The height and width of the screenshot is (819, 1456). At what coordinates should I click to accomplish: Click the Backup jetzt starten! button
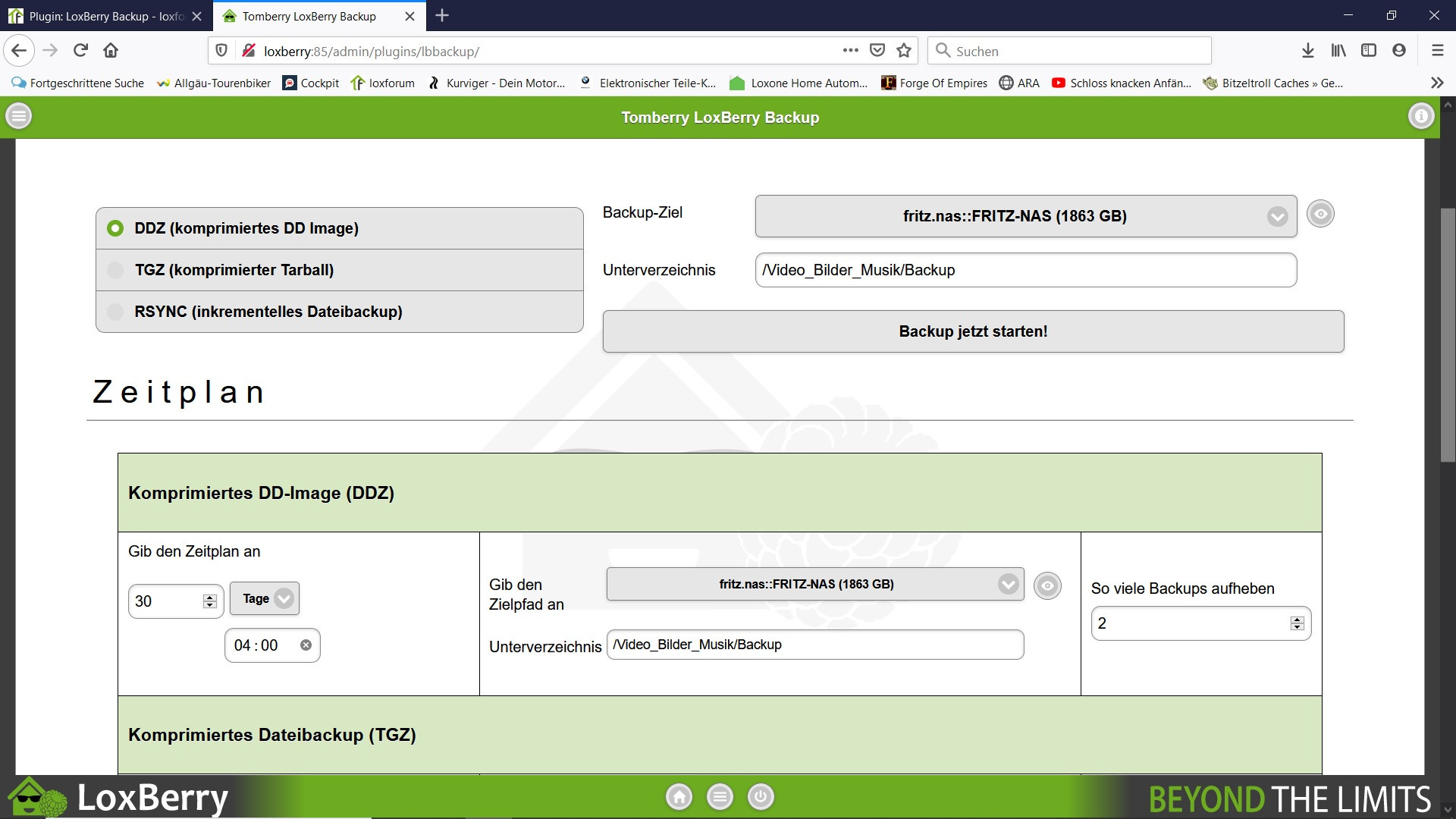(x=973, y=331)
